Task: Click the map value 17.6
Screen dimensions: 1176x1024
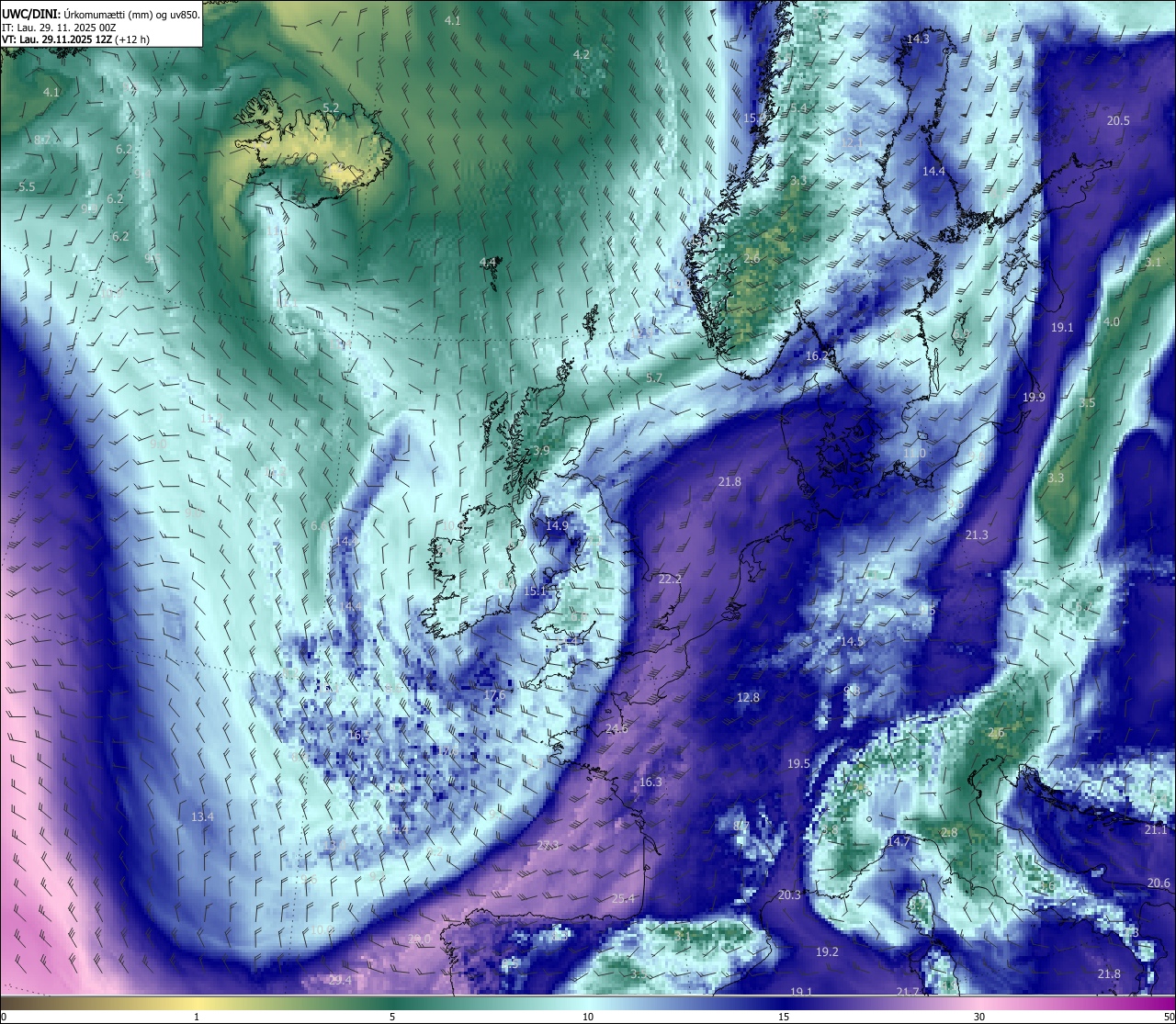Action: click(x=494, y=695)
